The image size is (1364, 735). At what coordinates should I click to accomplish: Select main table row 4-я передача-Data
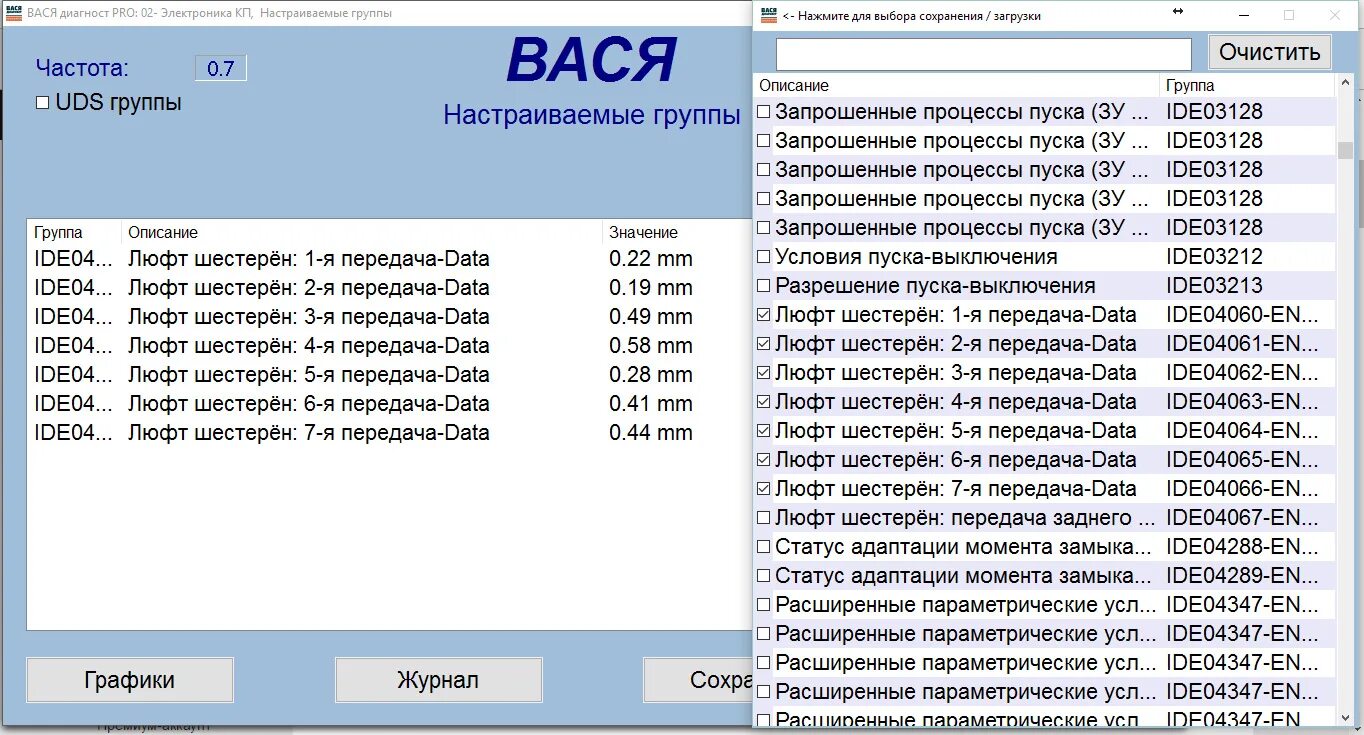pos(389,346)
